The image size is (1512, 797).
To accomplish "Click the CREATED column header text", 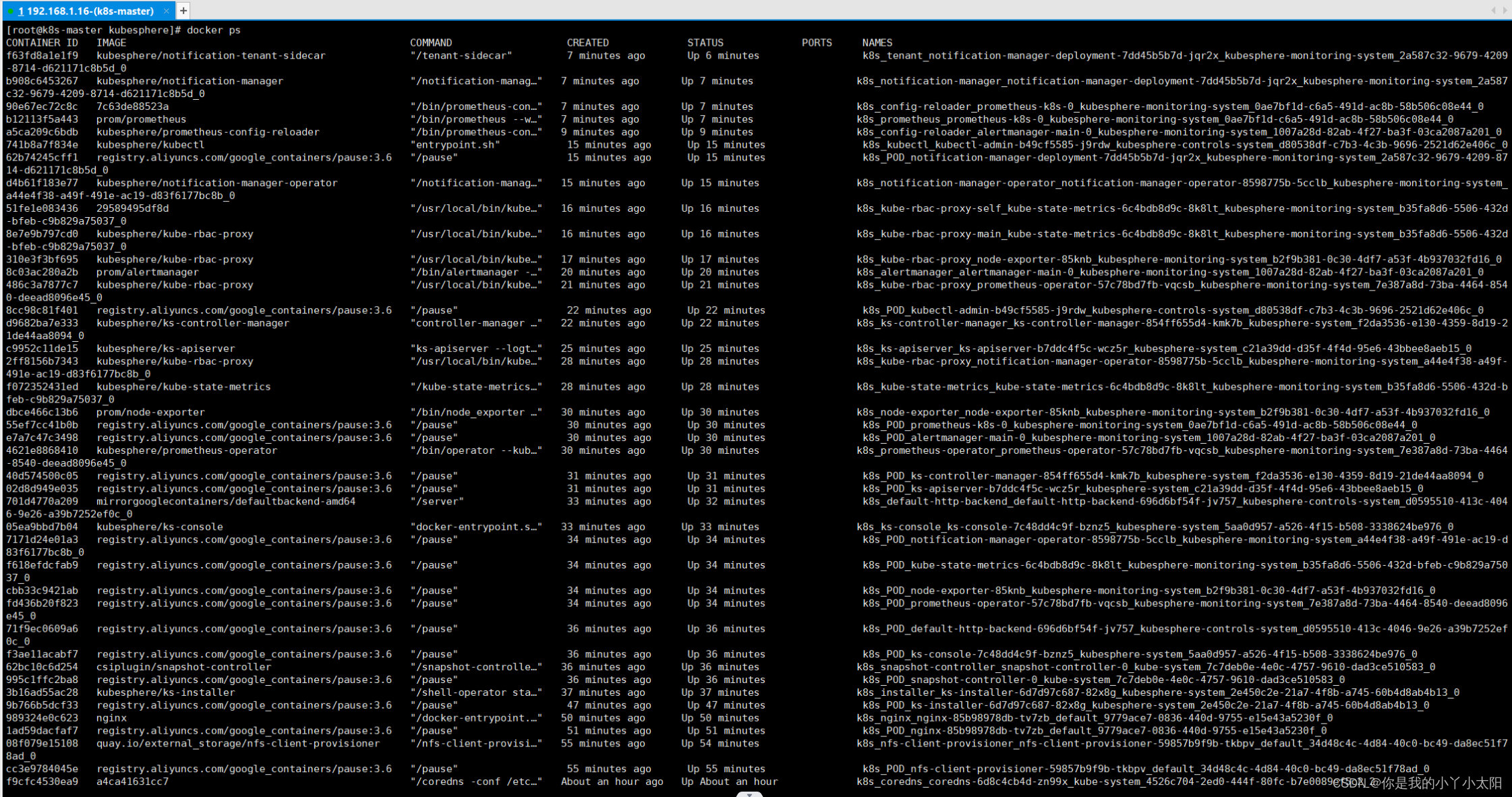I will tap(587, 42).
